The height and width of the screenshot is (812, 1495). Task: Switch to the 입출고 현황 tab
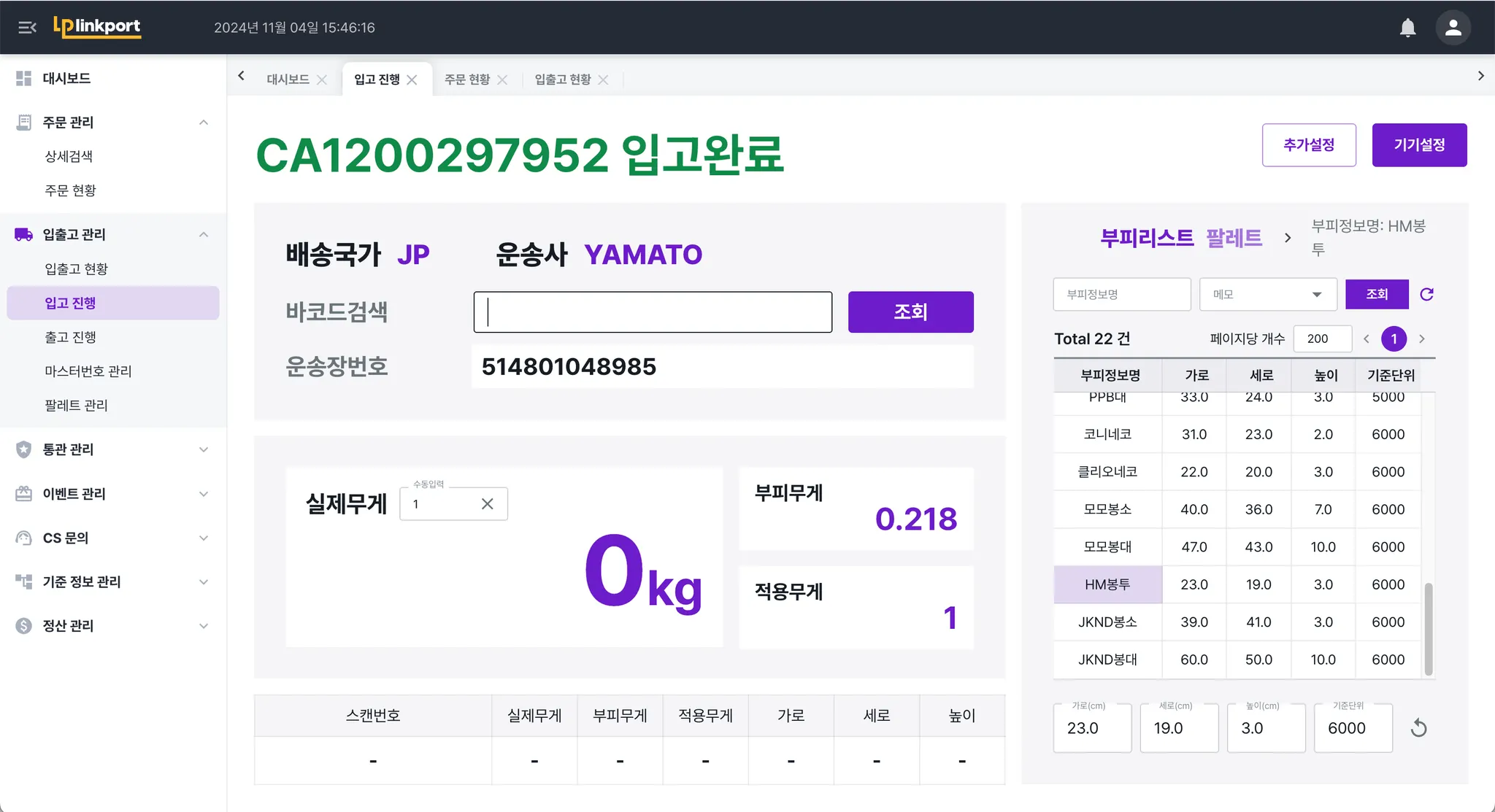(x=562, y=80)
